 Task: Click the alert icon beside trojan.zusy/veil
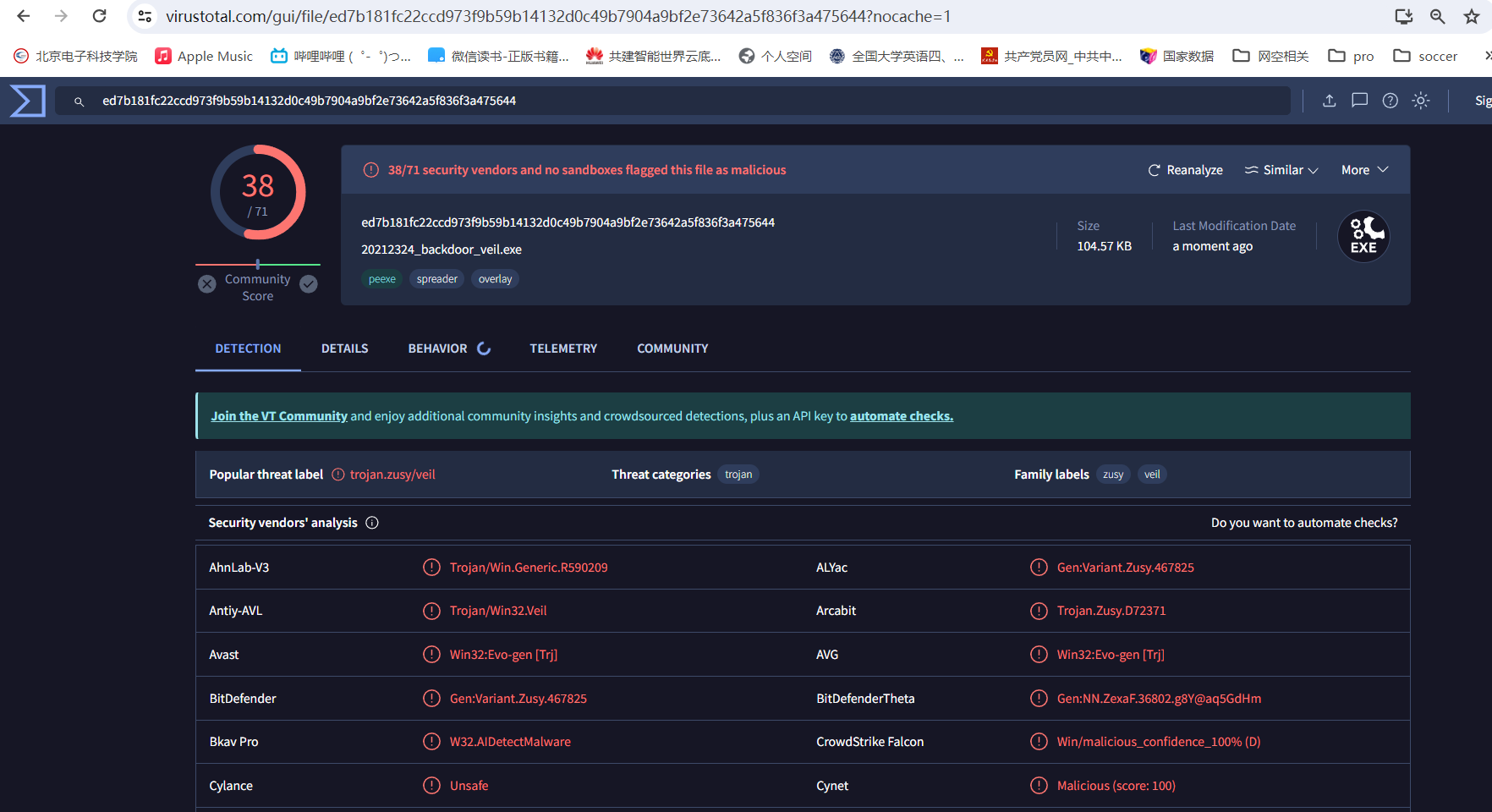pyautogui.click(x=338, y=475)
